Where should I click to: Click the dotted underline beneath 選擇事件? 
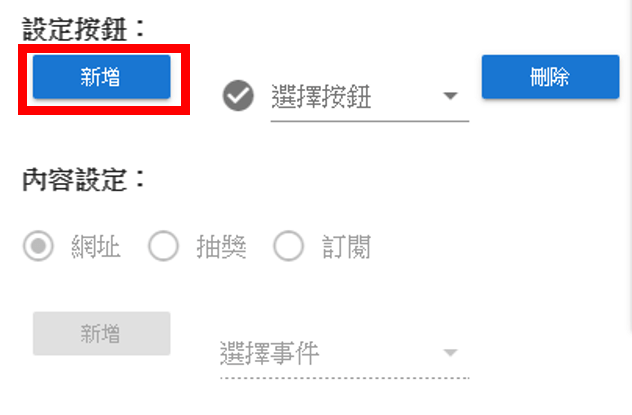345,378
